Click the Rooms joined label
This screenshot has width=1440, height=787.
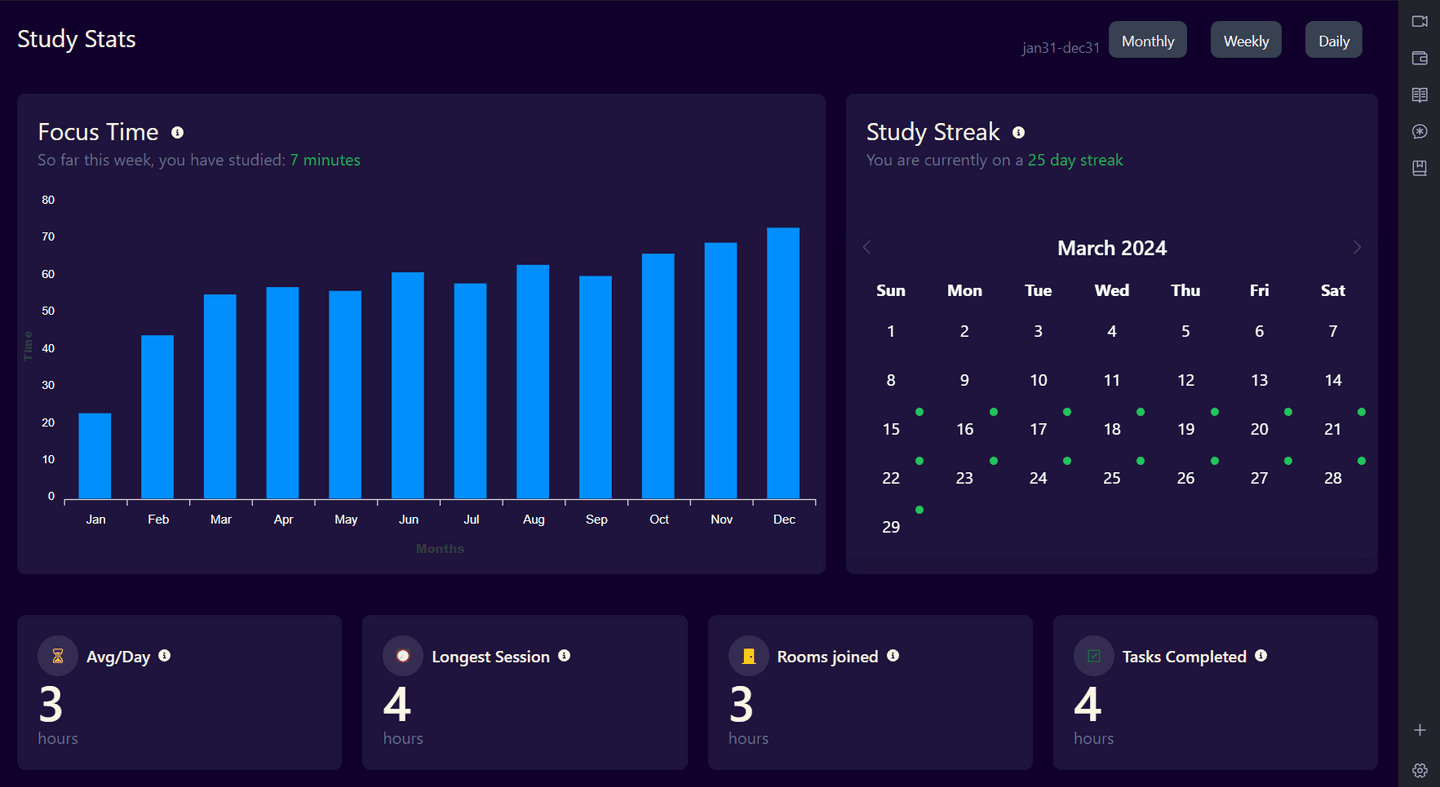pos(828,657)
